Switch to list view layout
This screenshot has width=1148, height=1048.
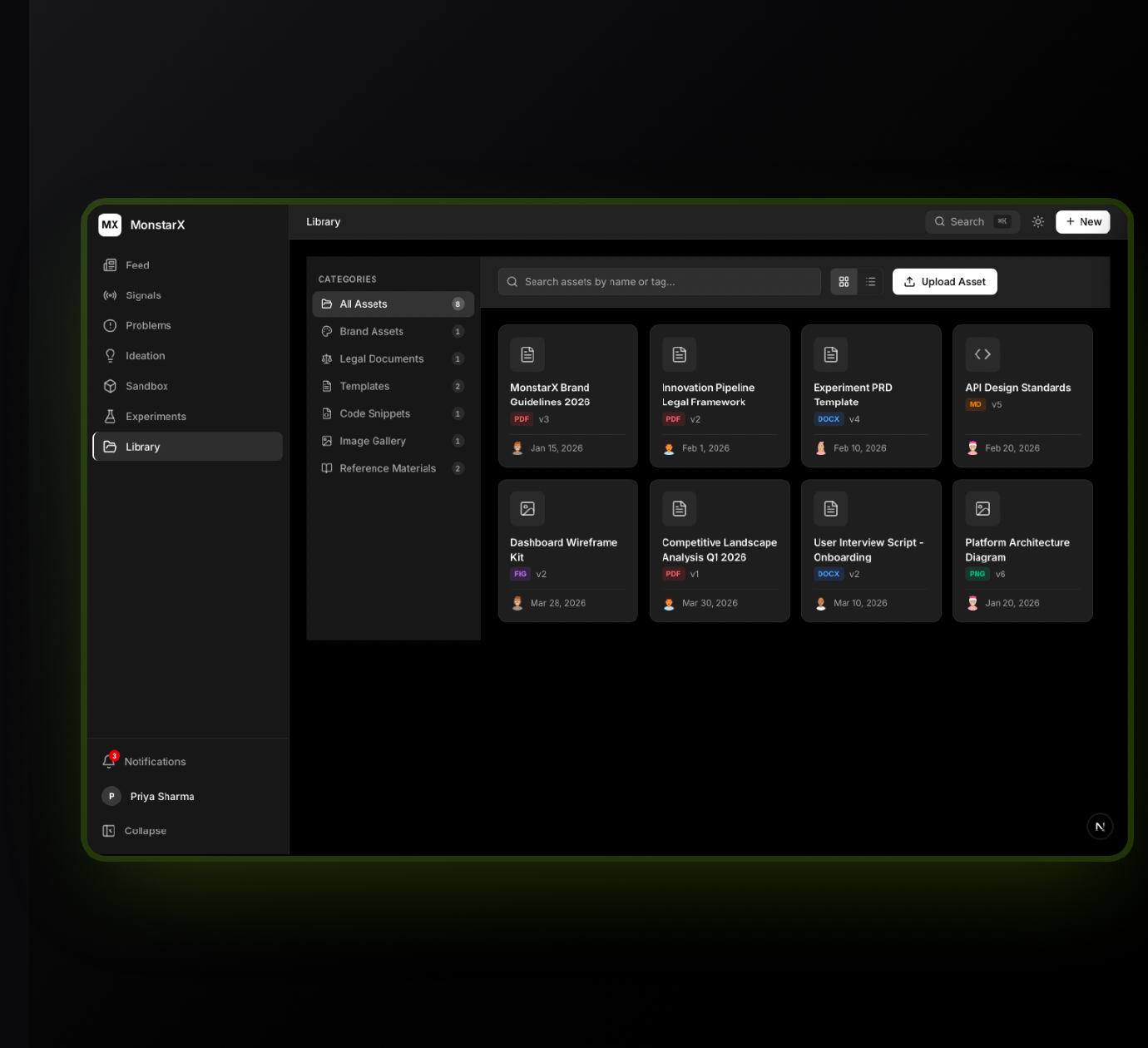tap(870, 282)
